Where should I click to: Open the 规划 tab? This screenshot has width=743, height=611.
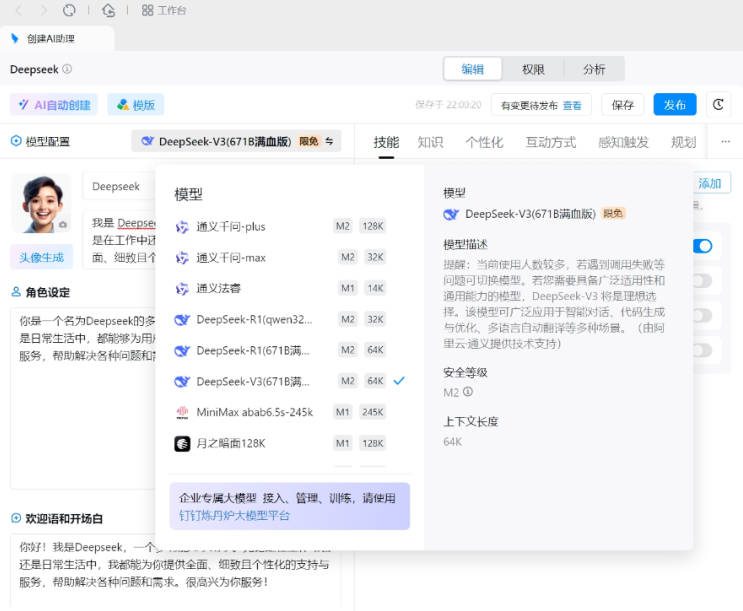(683, 142)
